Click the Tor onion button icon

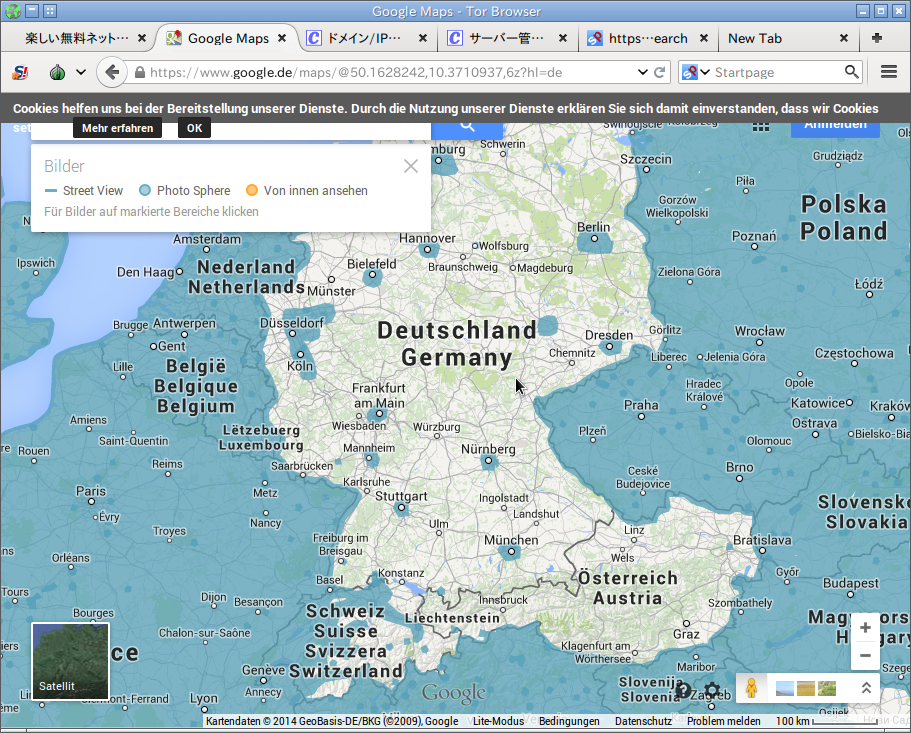tap(57, 72)
